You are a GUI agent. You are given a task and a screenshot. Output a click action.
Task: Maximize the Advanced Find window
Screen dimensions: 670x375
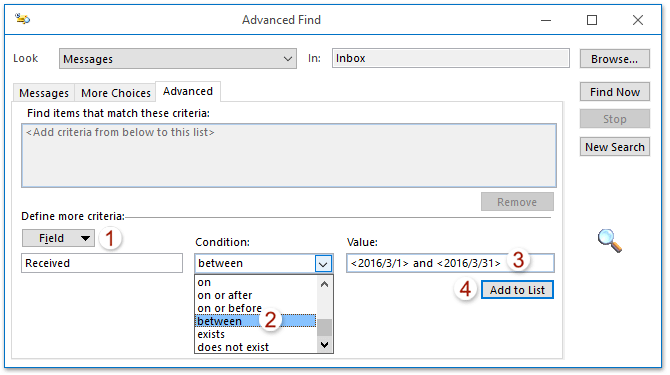point(592,20)
